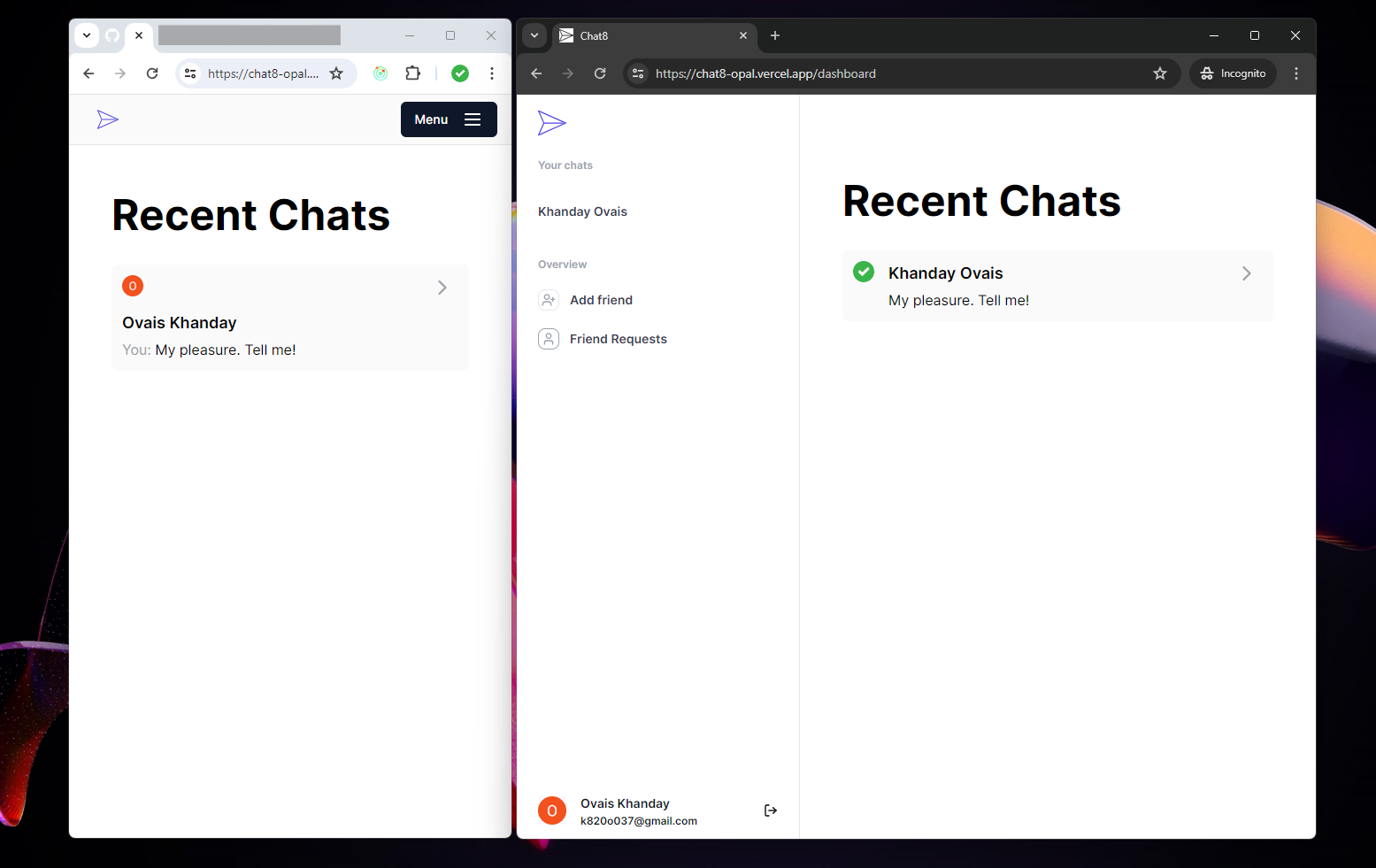Click the paper plane logo in incognito window sidebar
Screen dimensions: 1376x868
click(552, 123)
